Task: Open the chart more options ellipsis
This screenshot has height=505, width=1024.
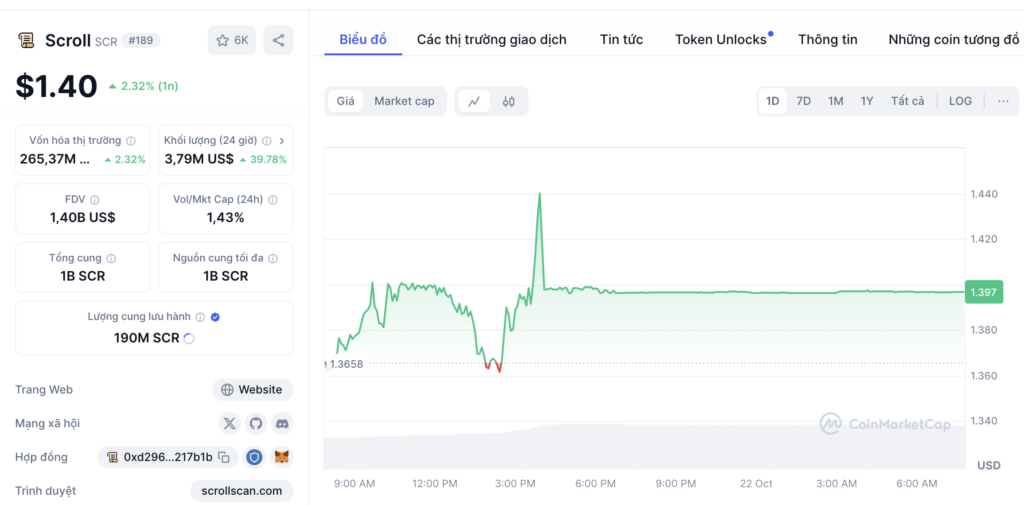Action: [x=1003, y=101]
